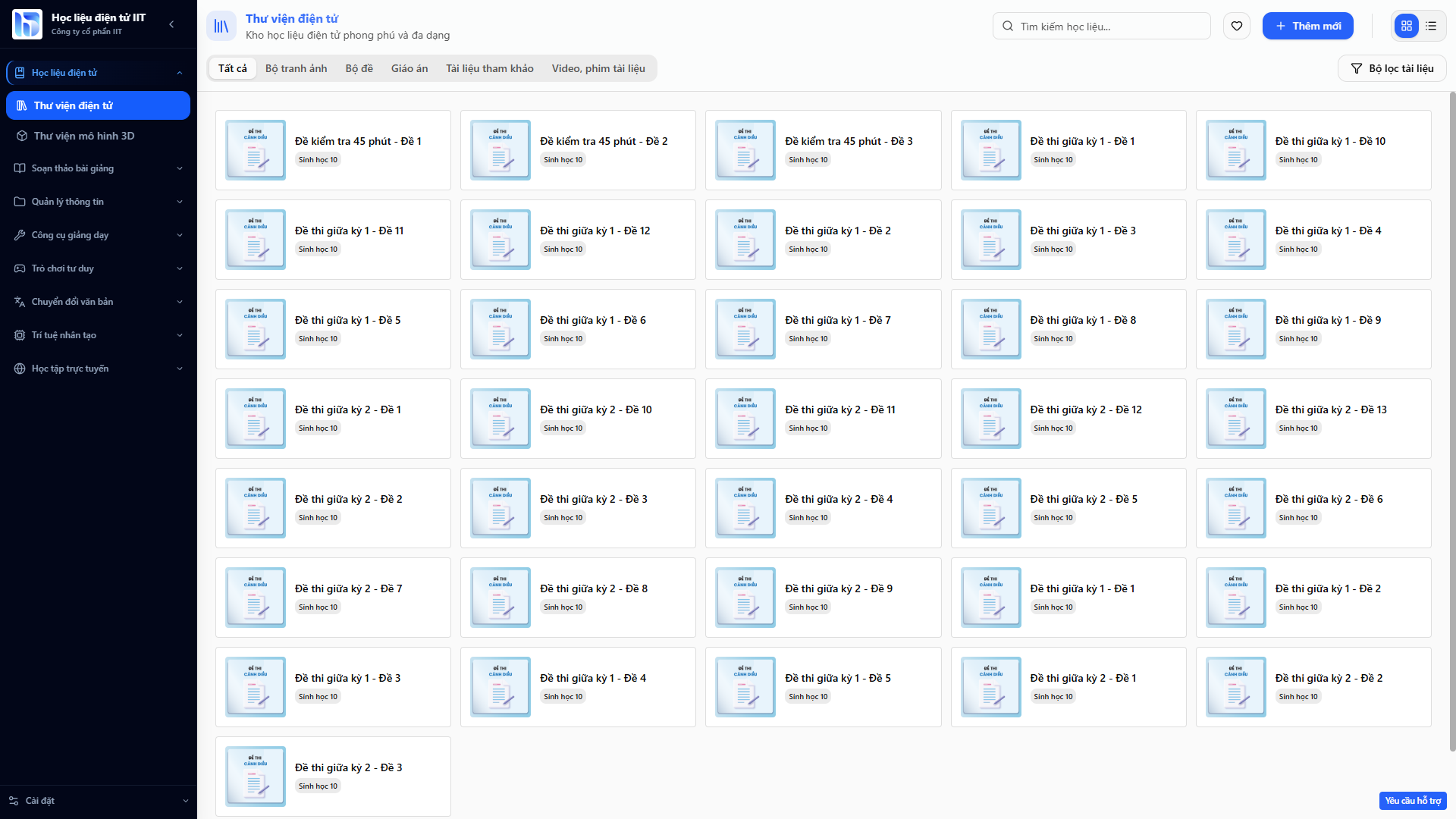
Task: Select Video, phim tài liệu tab
Action: 598,68
